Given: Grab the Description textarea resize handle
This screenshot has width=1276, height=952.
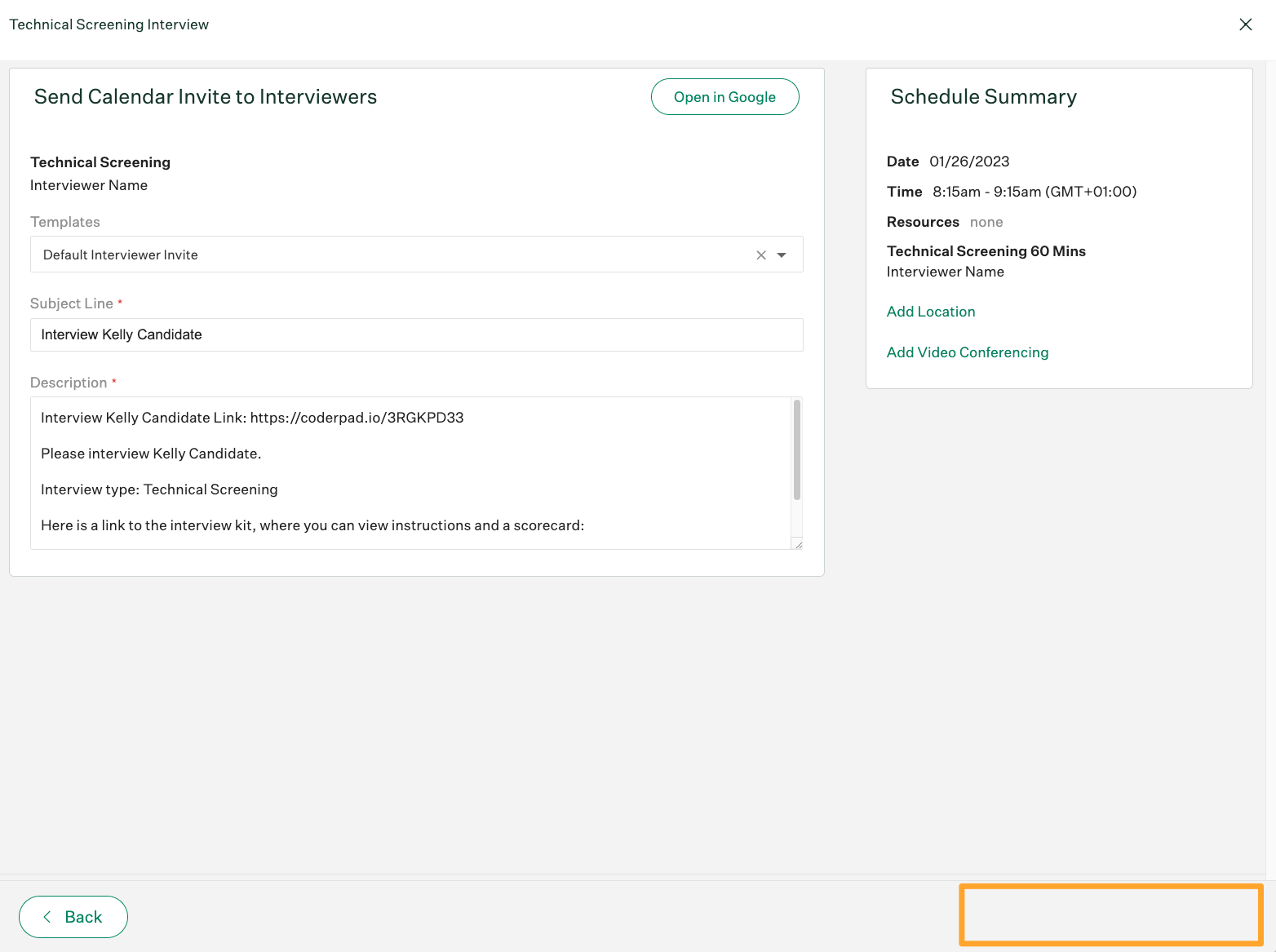Looking at the screenshot, I should (x=798, y=544).
